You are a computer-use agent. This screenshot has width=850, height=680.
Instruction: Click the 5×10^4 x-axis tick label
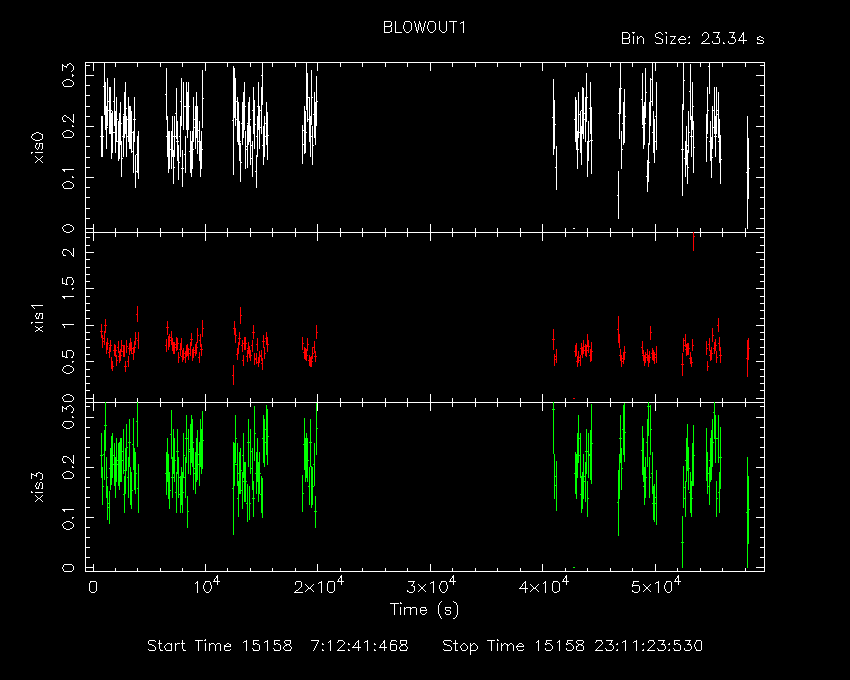pos(655,586)
